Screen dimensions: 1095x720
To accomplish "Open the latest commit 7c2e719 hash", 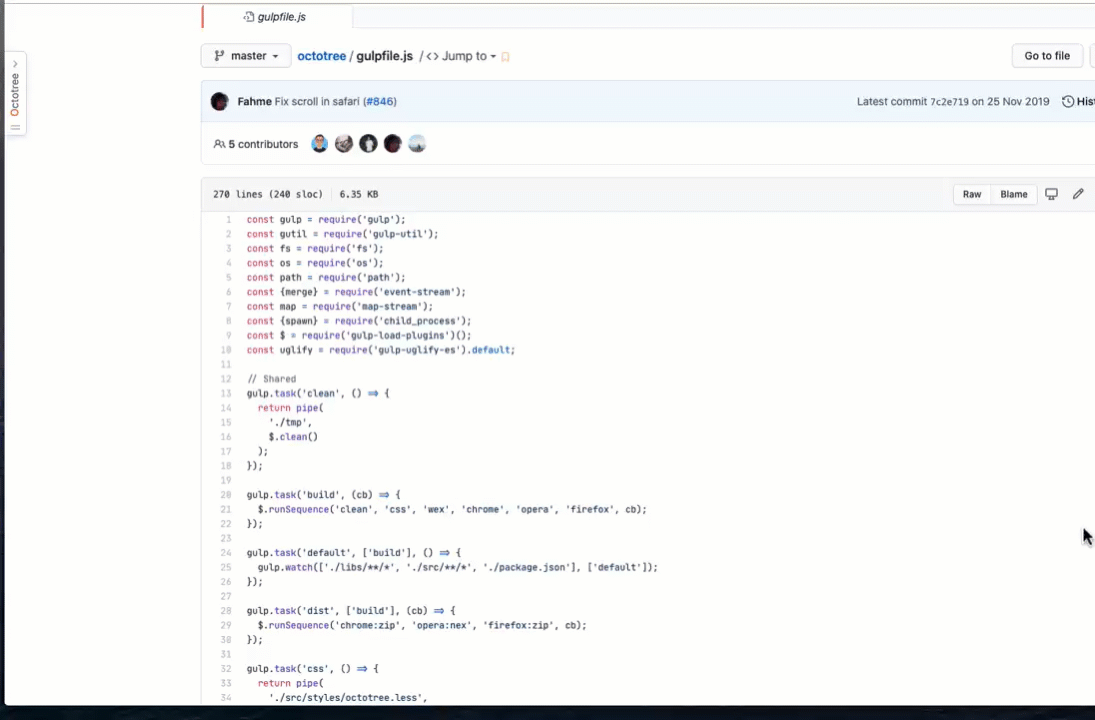I will click(x=949, y=102).
